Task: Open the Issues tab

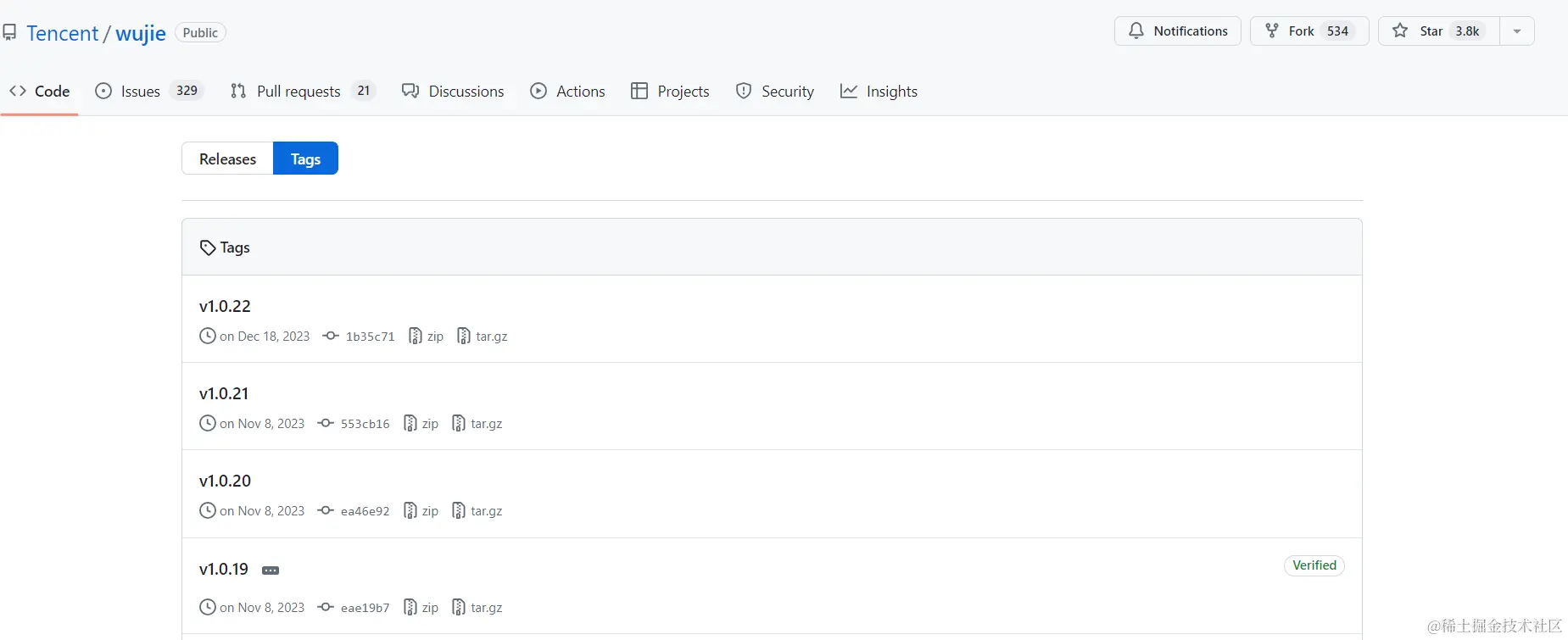Action: (x=149, y=91)
